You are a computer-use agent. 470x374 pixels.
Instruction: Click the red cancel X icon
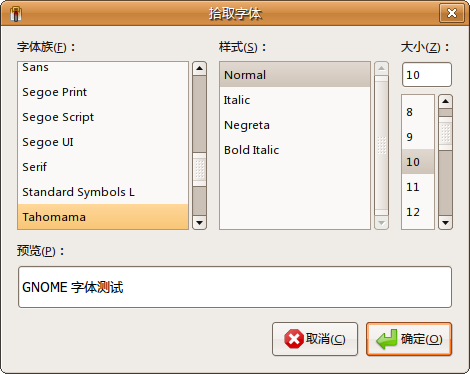(x=294, y=339)
